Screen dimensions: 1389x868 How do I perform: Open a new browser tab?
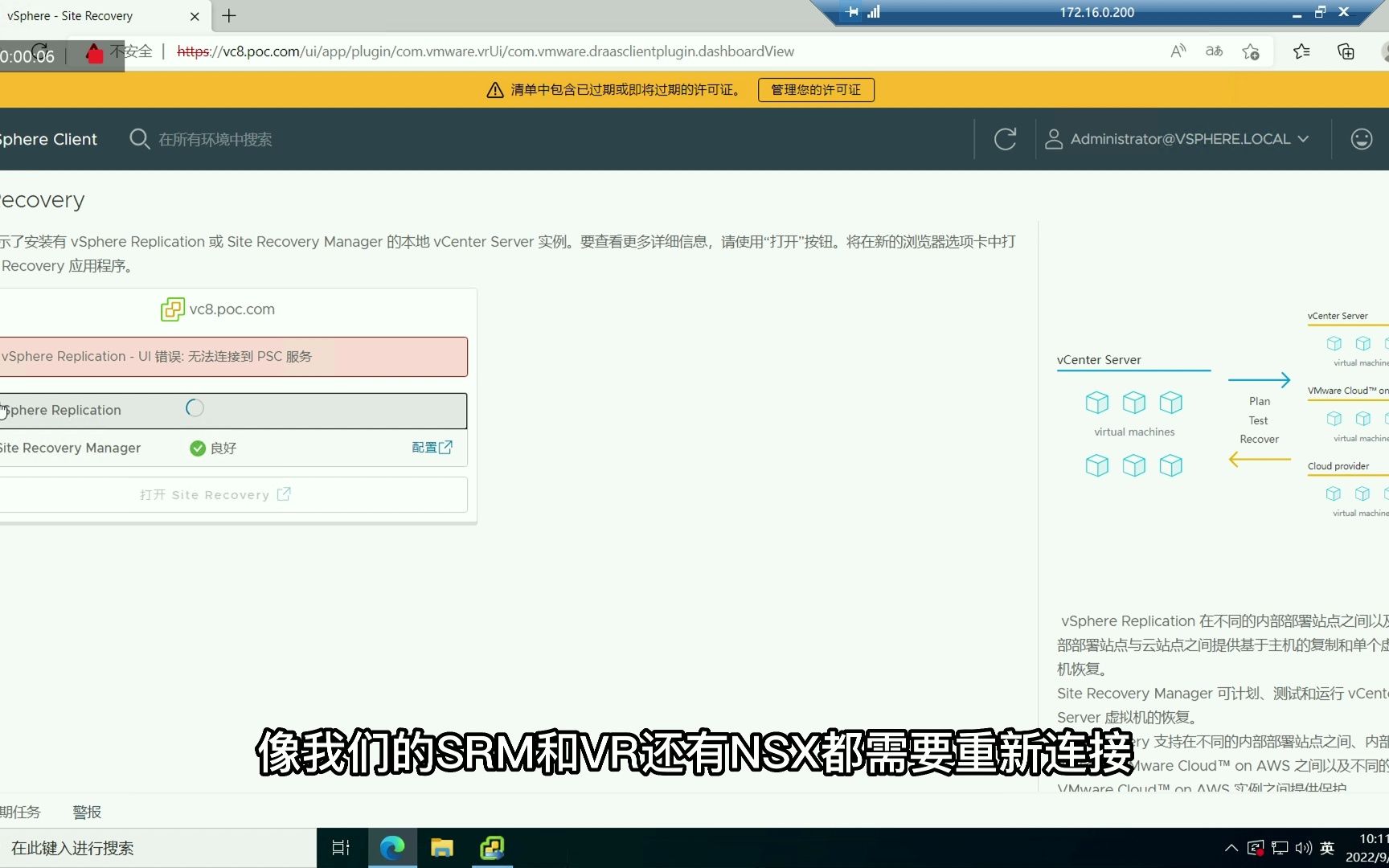[x=229, y=15]
